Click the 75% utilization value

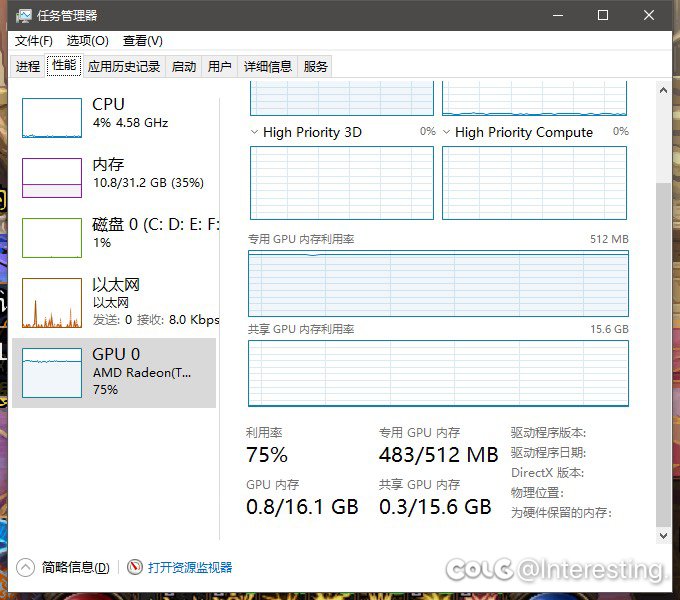click(267, 455)
